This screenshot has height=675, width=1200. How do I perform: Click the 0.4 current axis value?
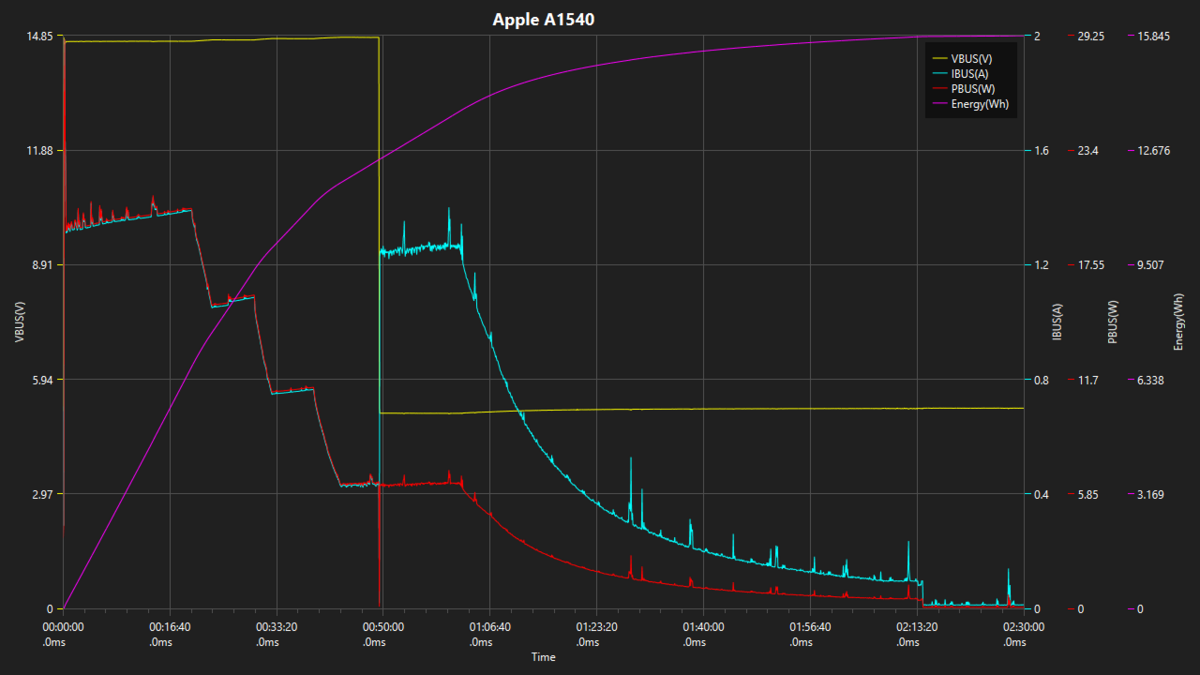(x=1041, y=494)
